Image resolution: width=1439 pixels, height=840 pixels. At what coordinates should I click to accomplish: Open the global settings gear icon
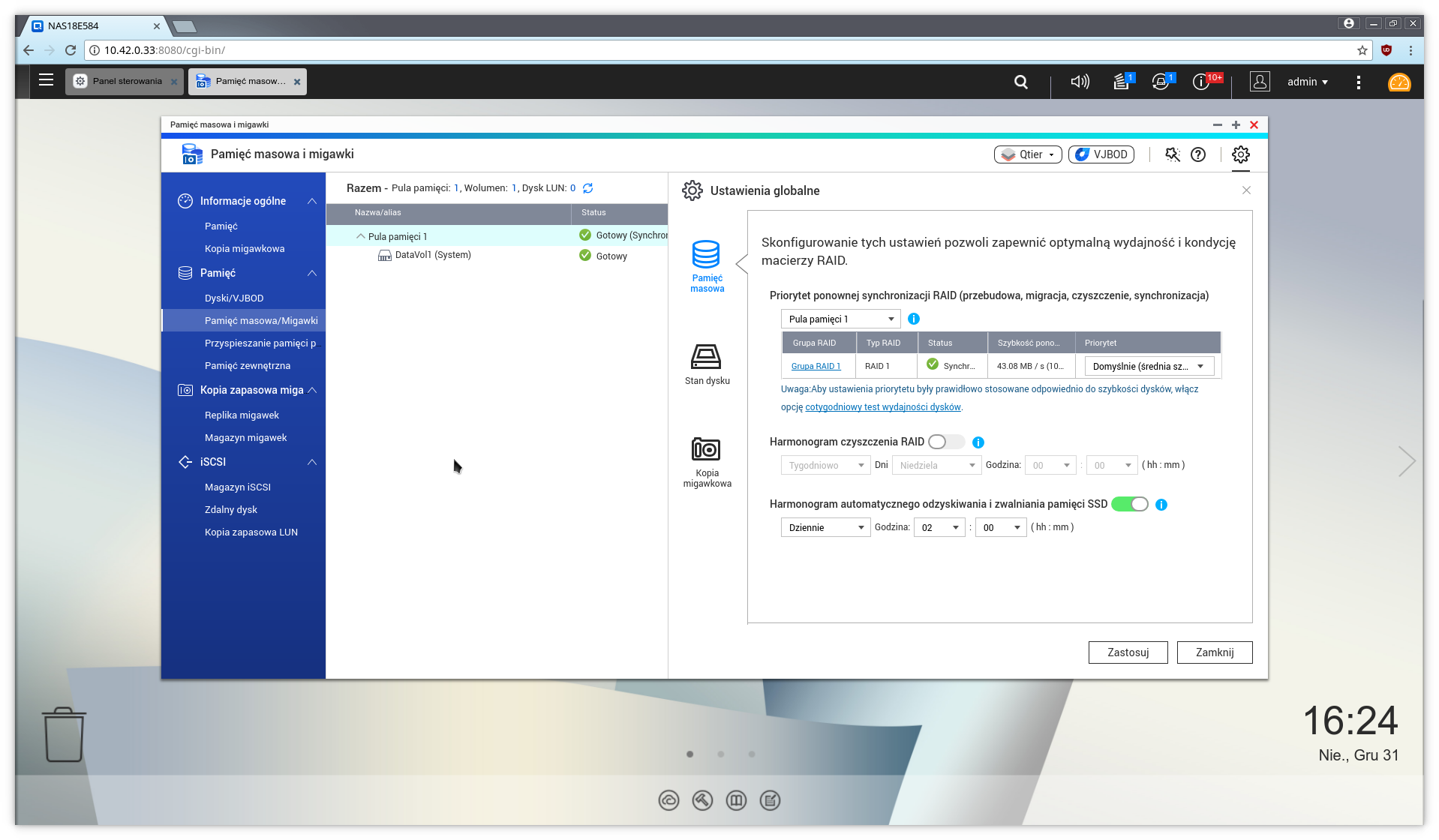coord(1240,154)
